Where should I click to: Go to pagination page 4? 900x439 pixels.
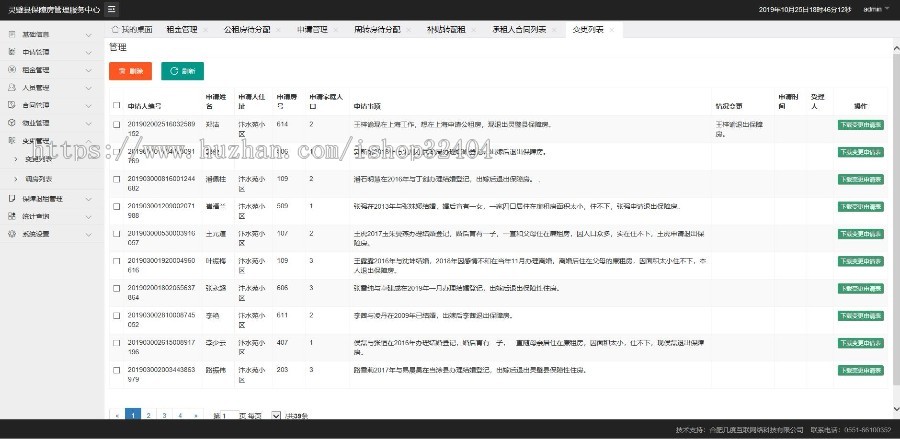[180, 415]
